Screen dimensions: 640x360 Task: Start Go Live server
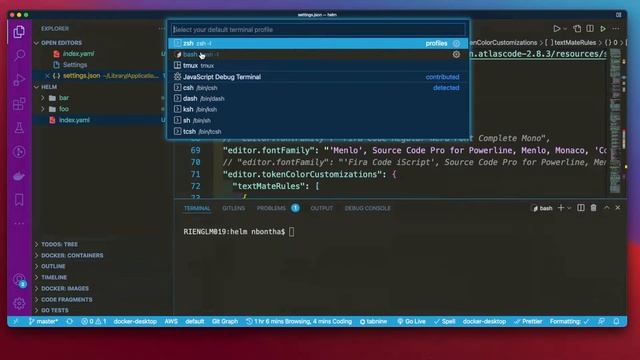pyautogui.click(x=411, y=321)
